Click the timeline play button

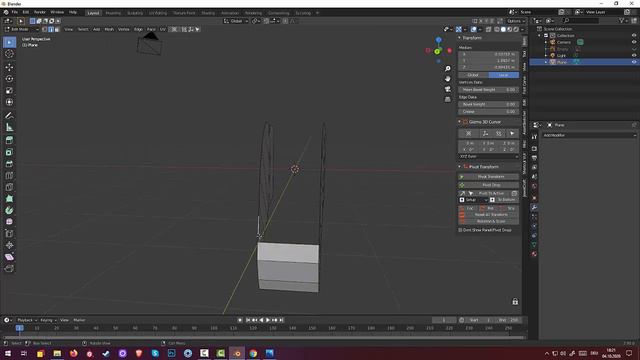tap(268, 320)
